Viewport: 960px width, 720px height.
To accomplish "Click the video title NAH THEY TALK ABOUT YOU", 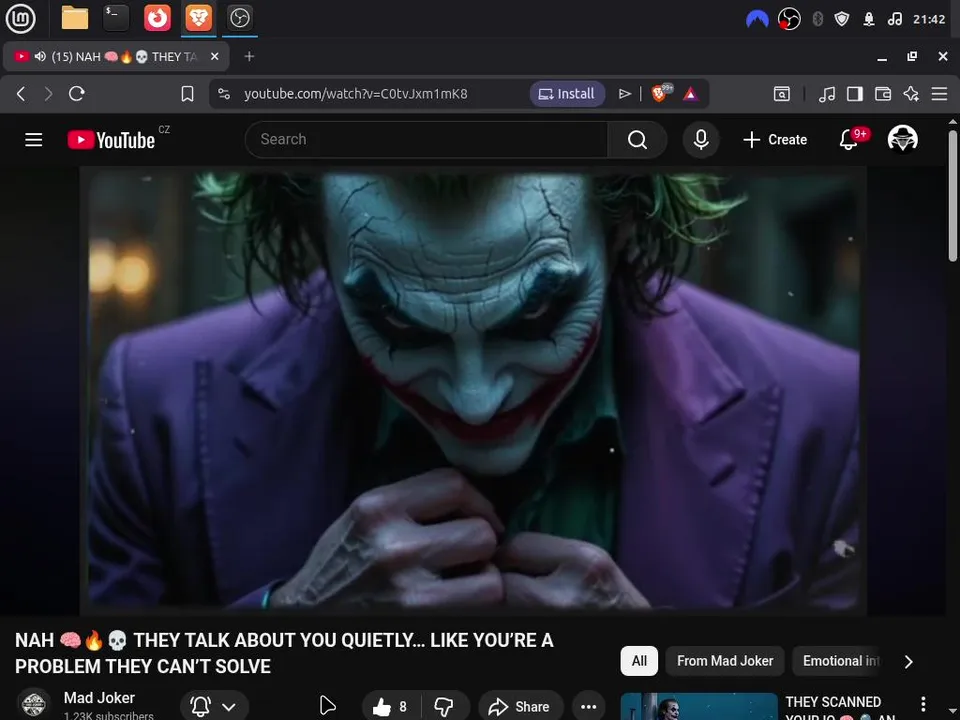I will point(284,653).
